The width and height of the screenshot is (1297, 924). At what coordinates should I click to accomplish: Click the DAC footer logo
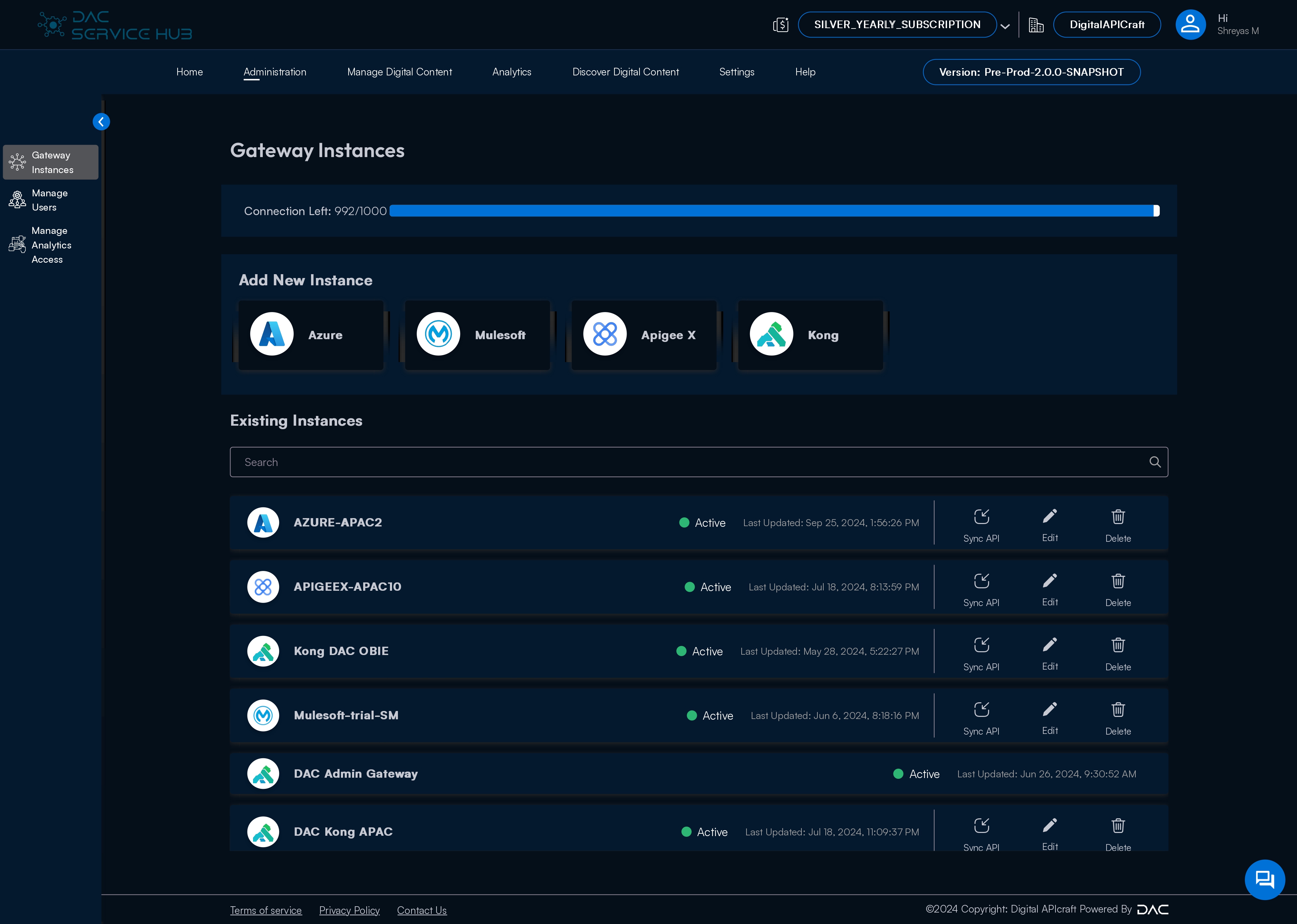(1152, 909)
